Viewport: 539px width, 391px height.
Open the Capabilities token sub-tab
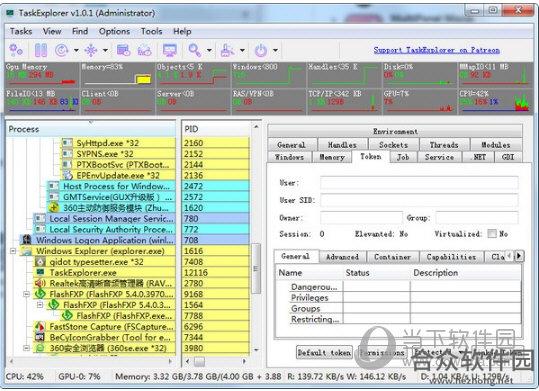point(451,257)
